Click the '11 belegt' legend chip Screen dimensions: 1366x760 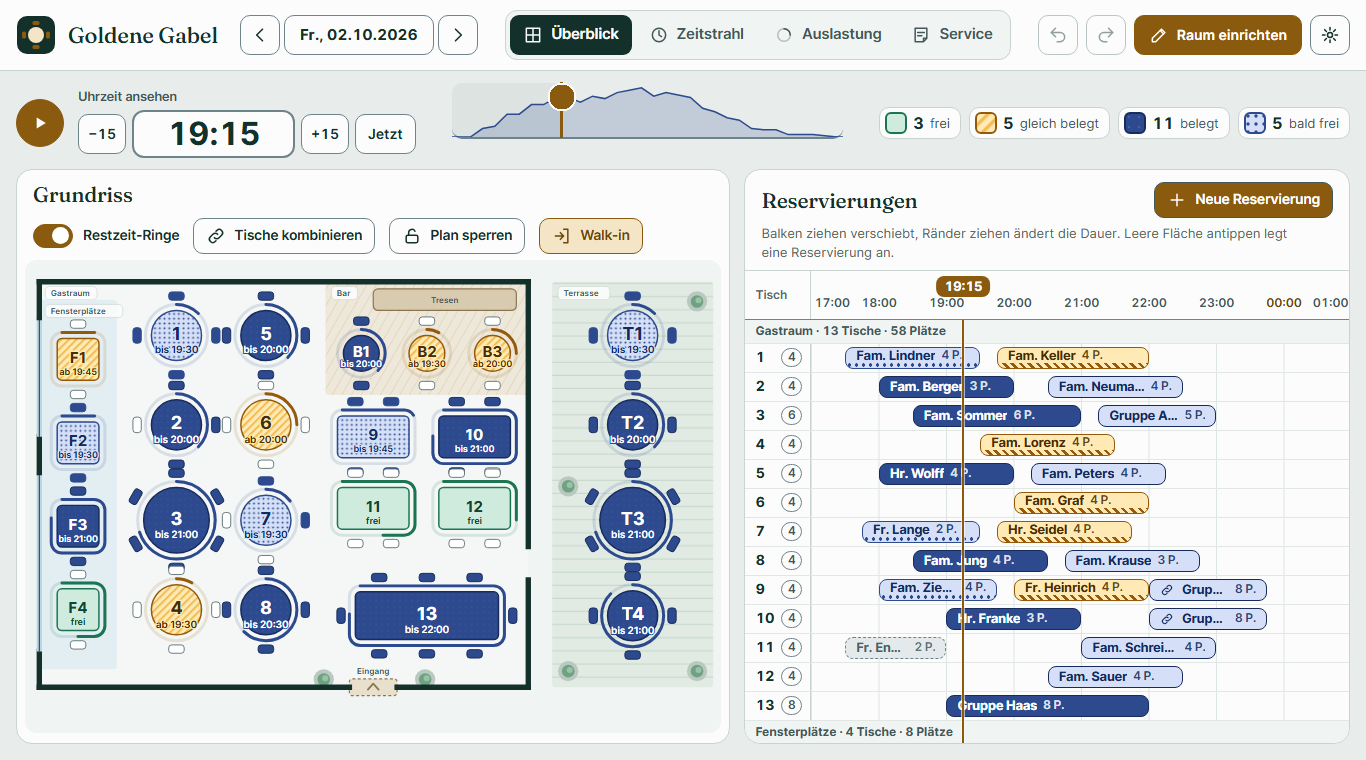click(x=1174, y=123)
